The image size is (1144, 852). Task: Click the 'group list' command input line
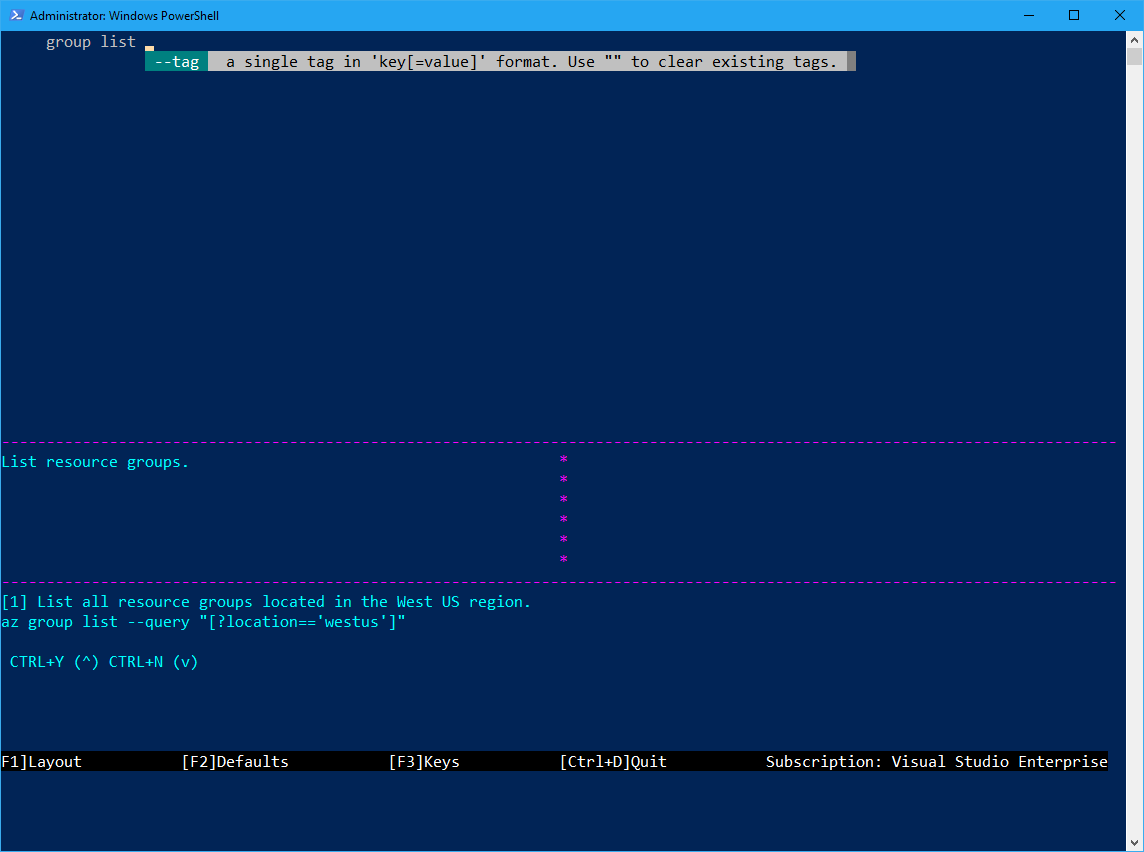pyautogui.click(x=90, y=42)
